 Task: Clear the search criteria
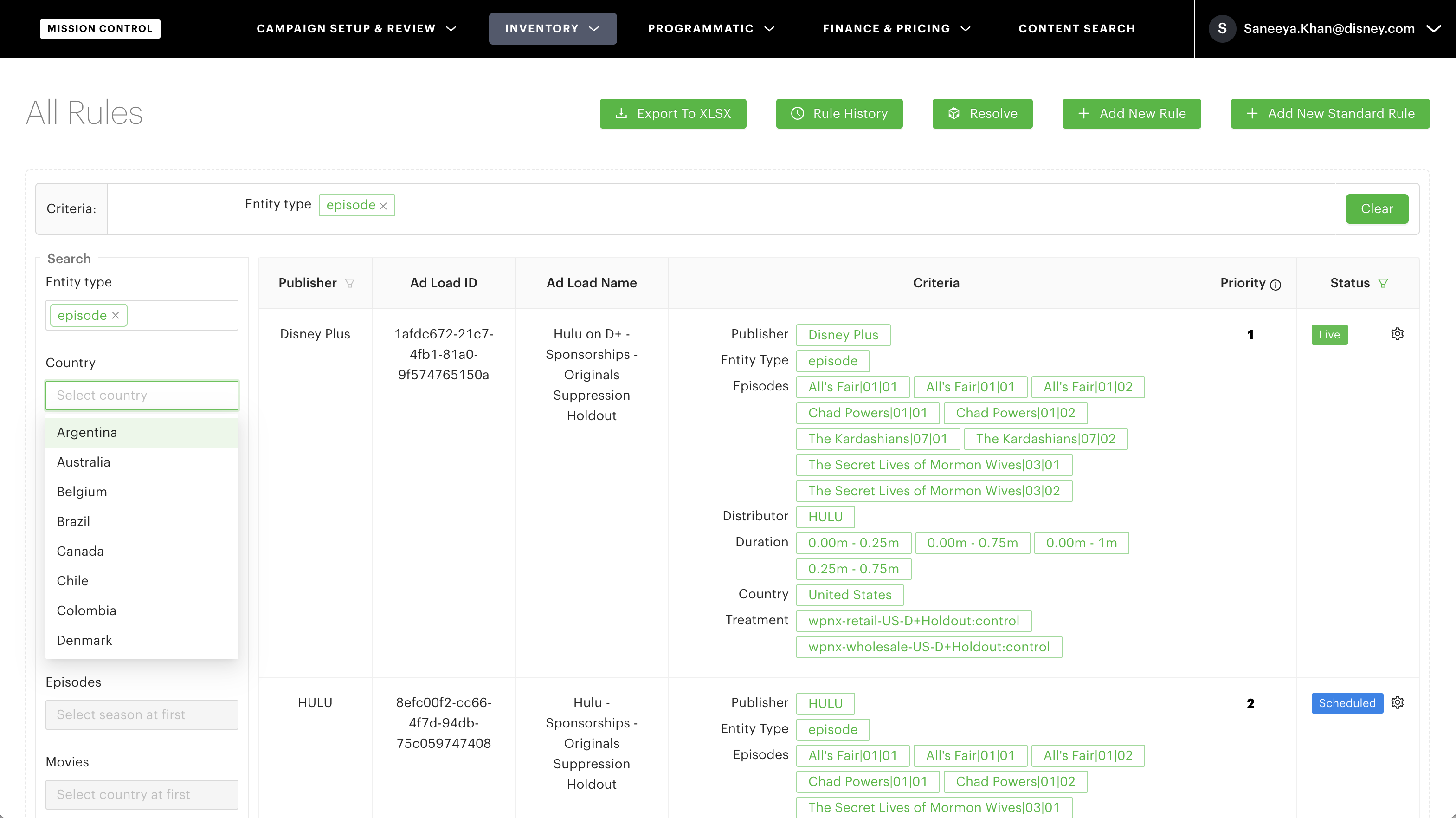click(x=1377, y=209)
